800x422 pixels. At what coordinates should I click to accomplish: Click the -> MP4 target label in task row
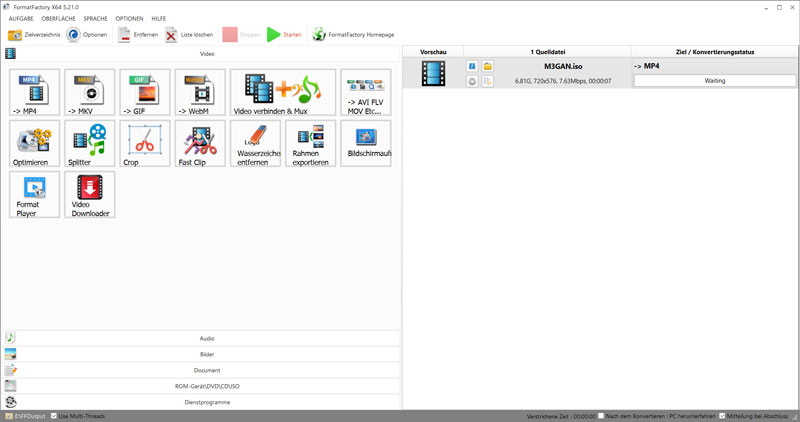[x=646, y=66]
